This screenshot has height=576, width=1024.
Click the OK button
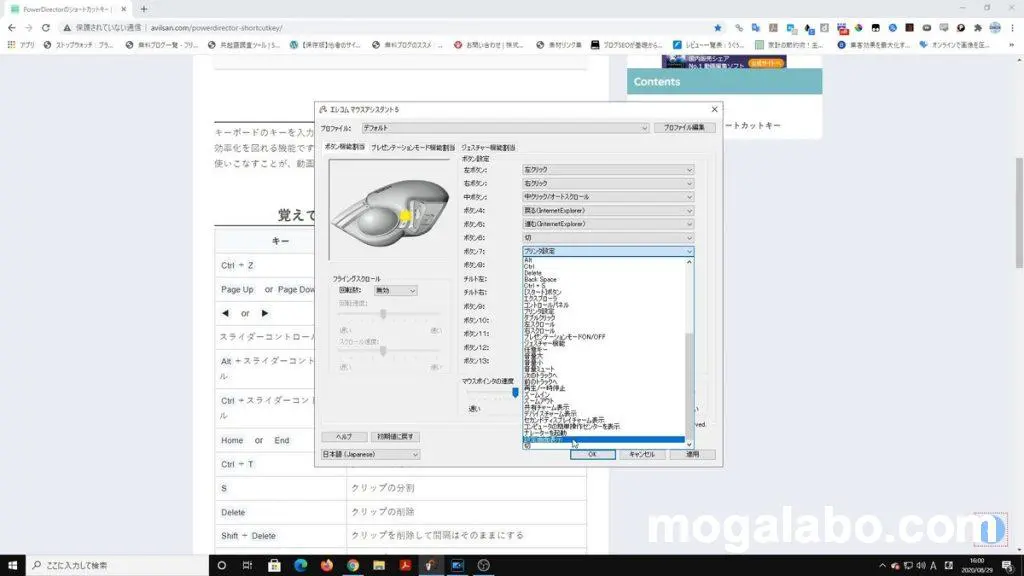coord(592,454)
